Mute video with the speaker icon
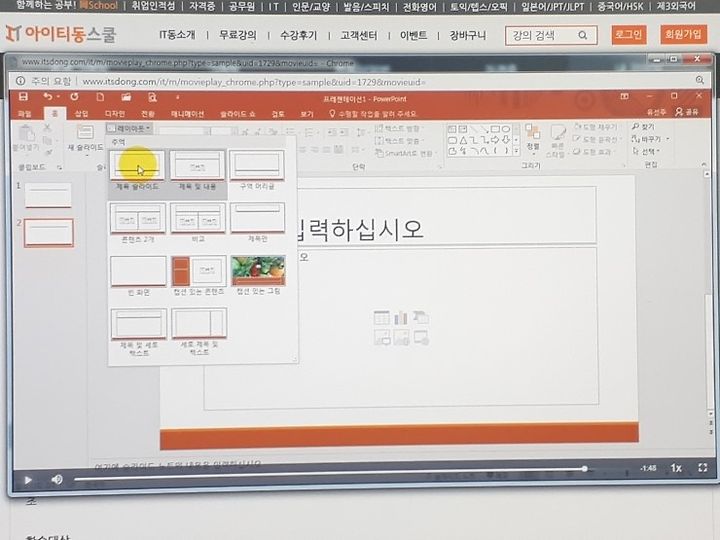Screen dimensions: 720x540 click(x=57, y=479)
